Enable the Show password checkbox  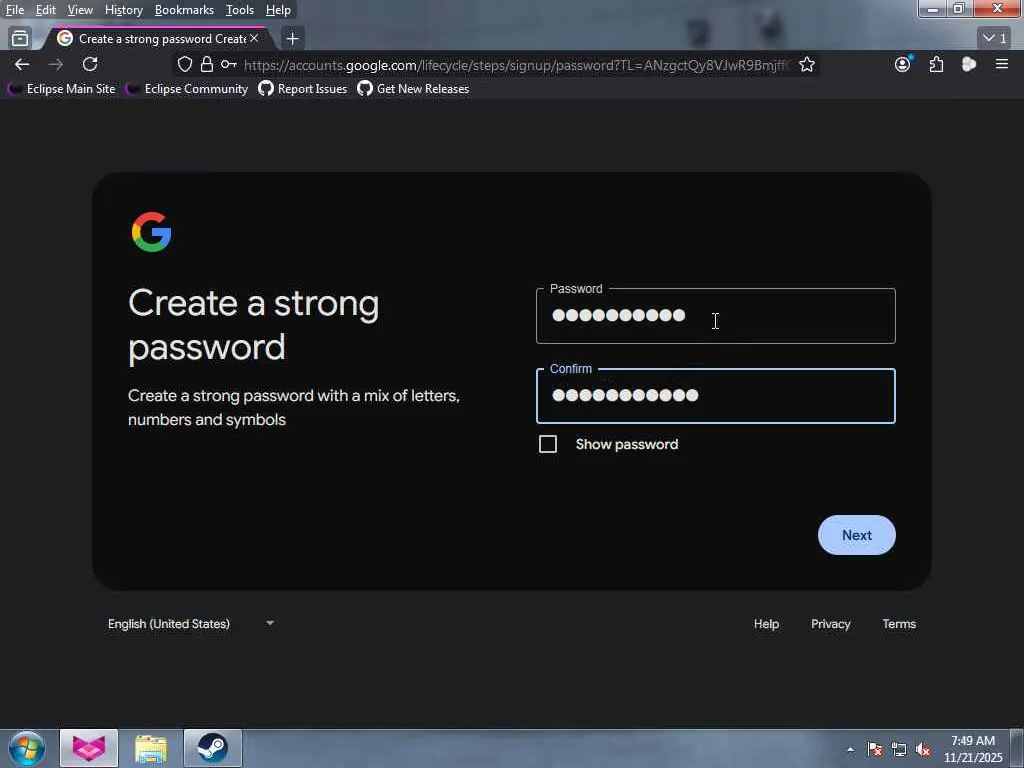548,444
